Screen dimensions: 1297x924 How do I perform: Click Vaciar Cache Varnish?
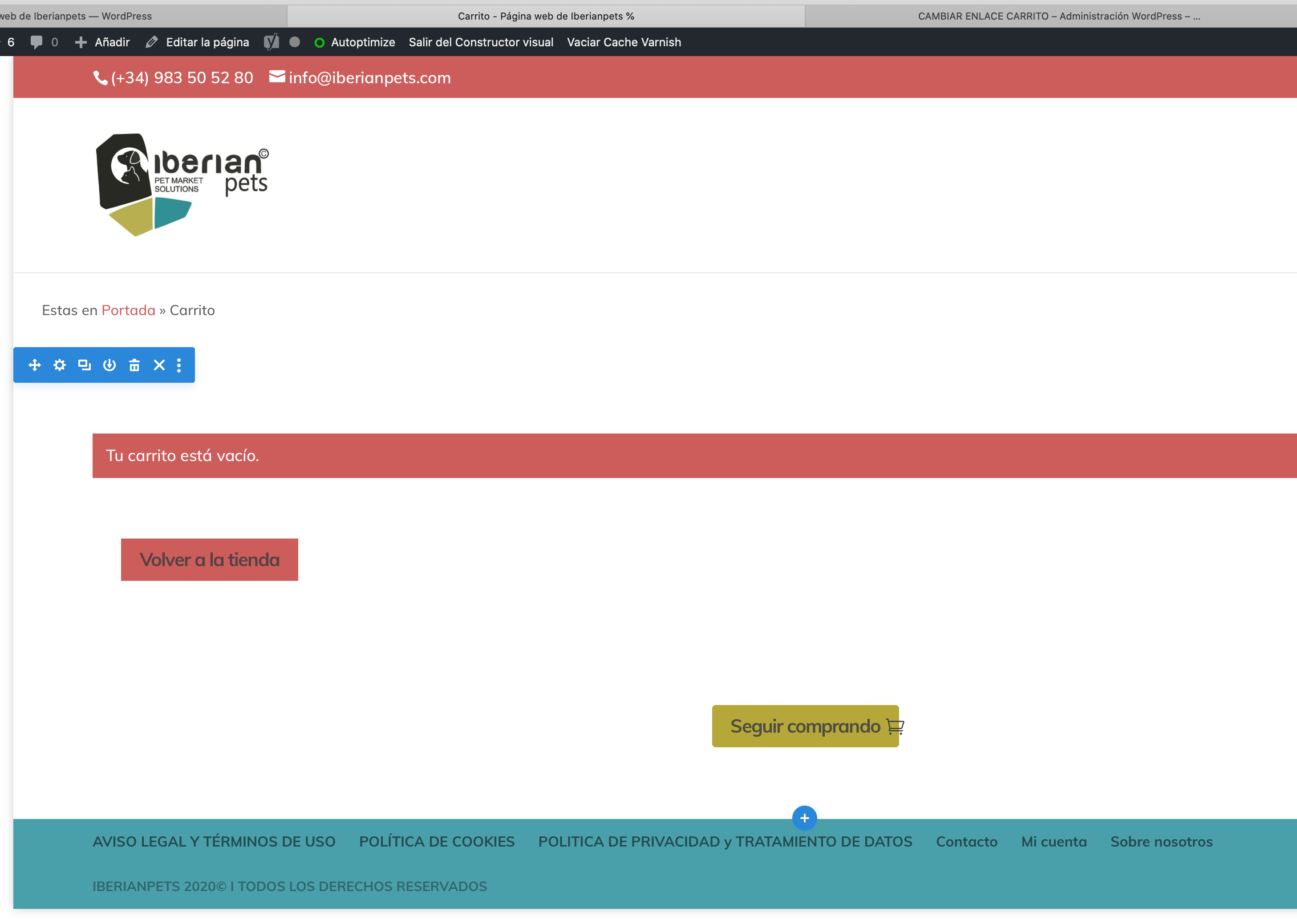click(624, 42)
